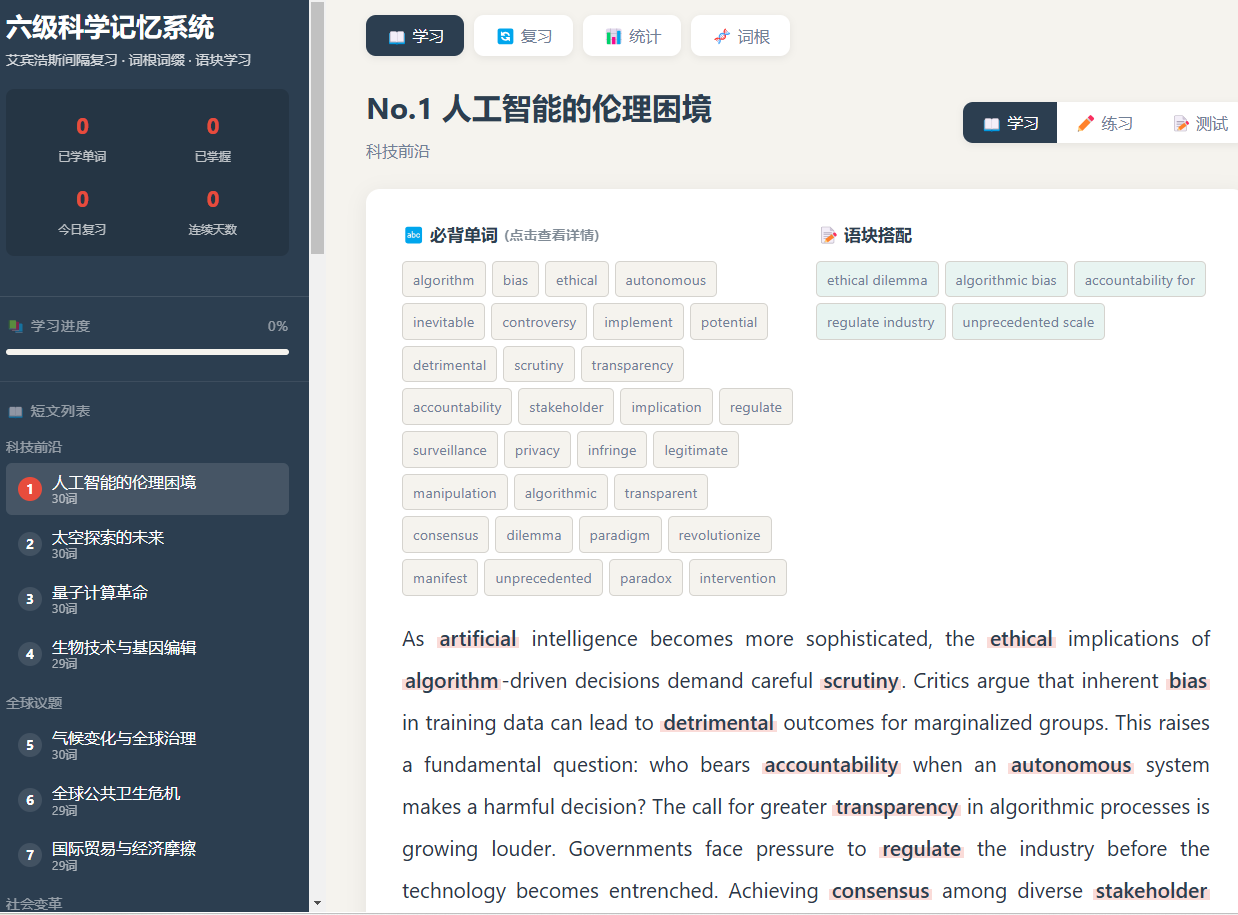The image size is (1238, 915).
Task: Click the sidebar scrollbar down arrow
Action: (x=317, y=903)
